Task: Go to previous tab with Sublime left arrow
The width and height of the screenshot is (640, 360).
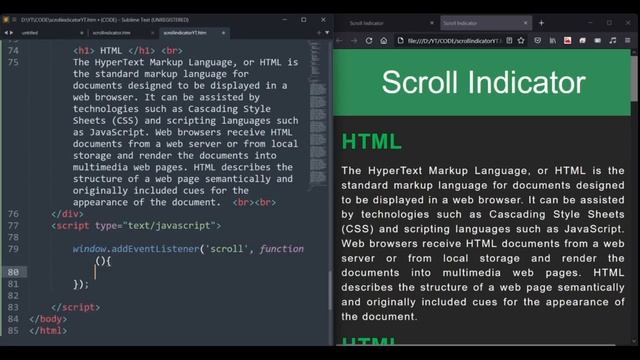Action: click(x=6, y=33)
